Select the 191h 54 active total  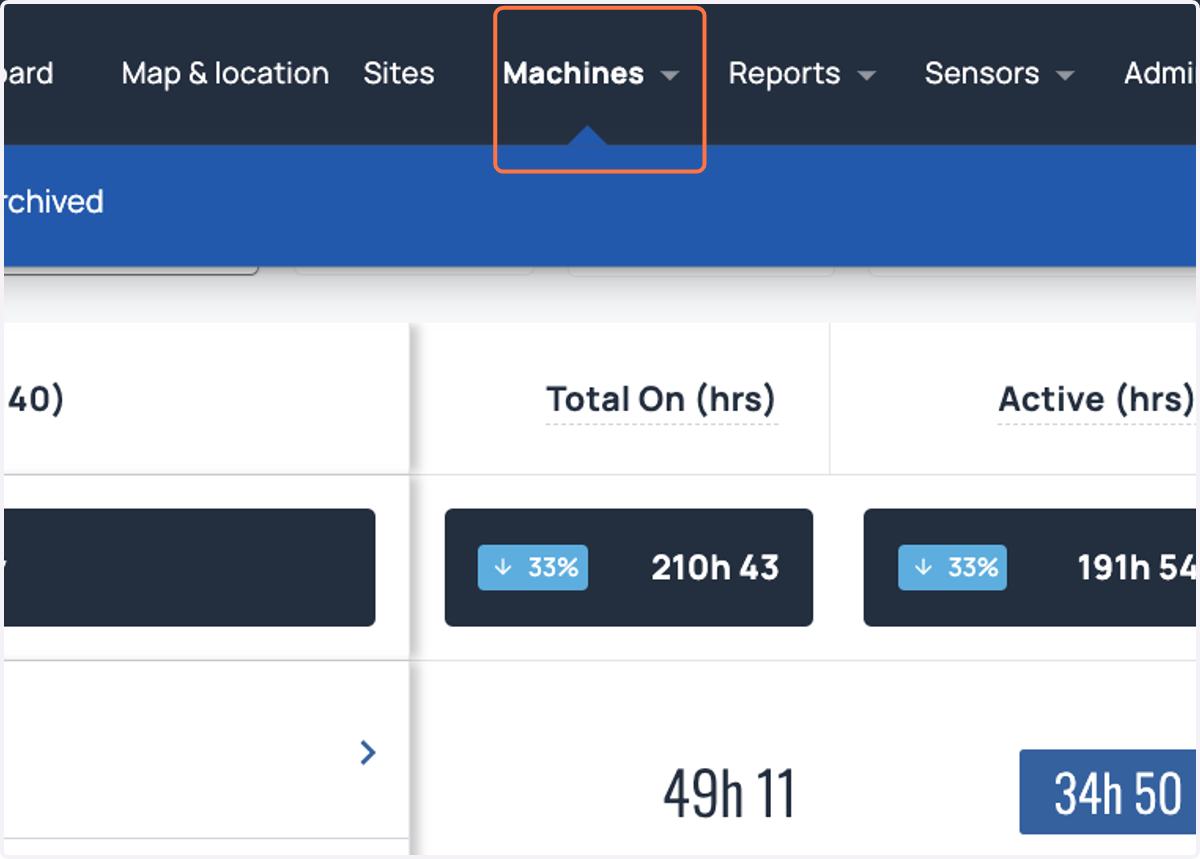1136,568
